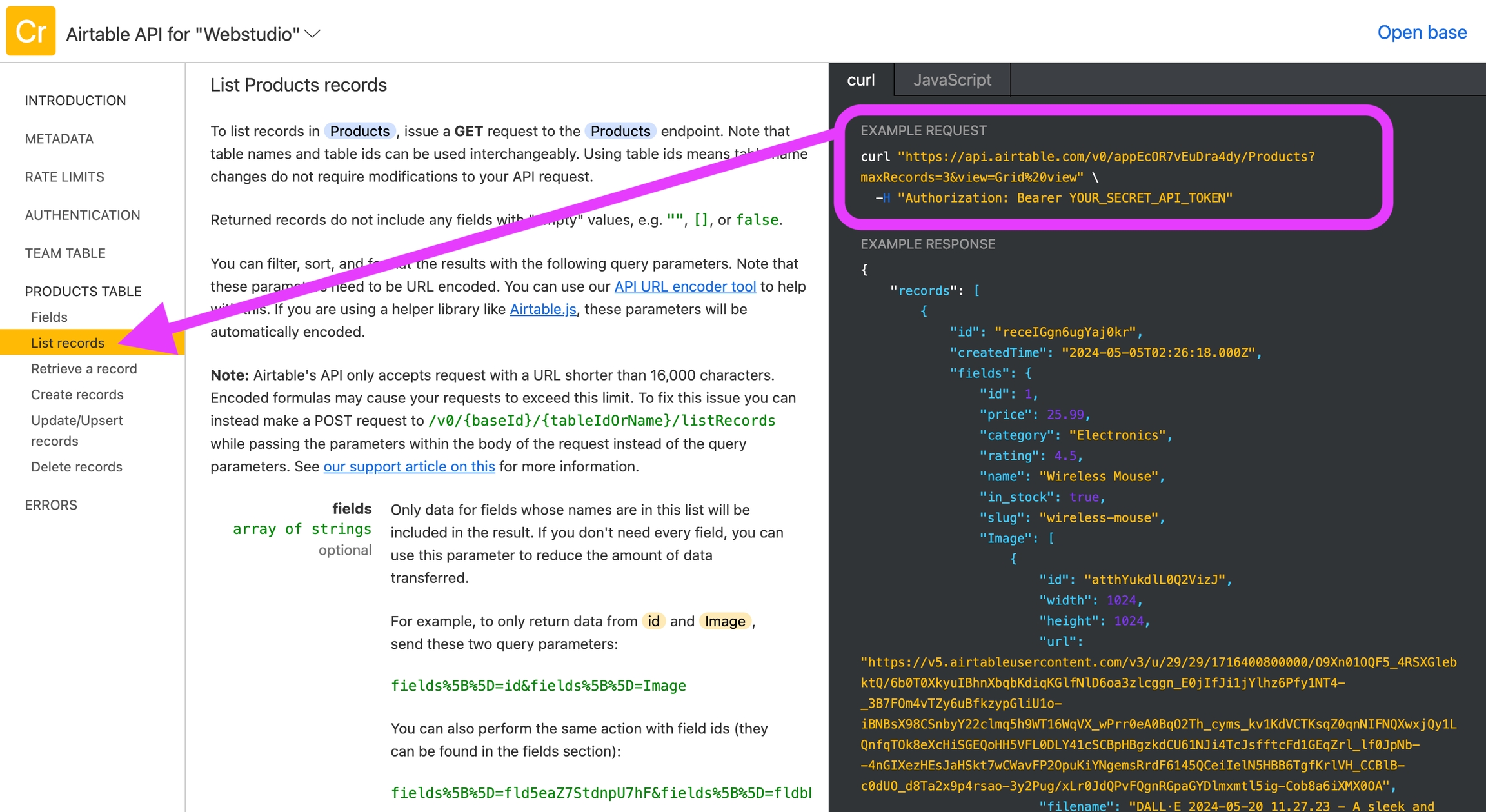Visit the Airtable.js helper library link

[542, 309]
